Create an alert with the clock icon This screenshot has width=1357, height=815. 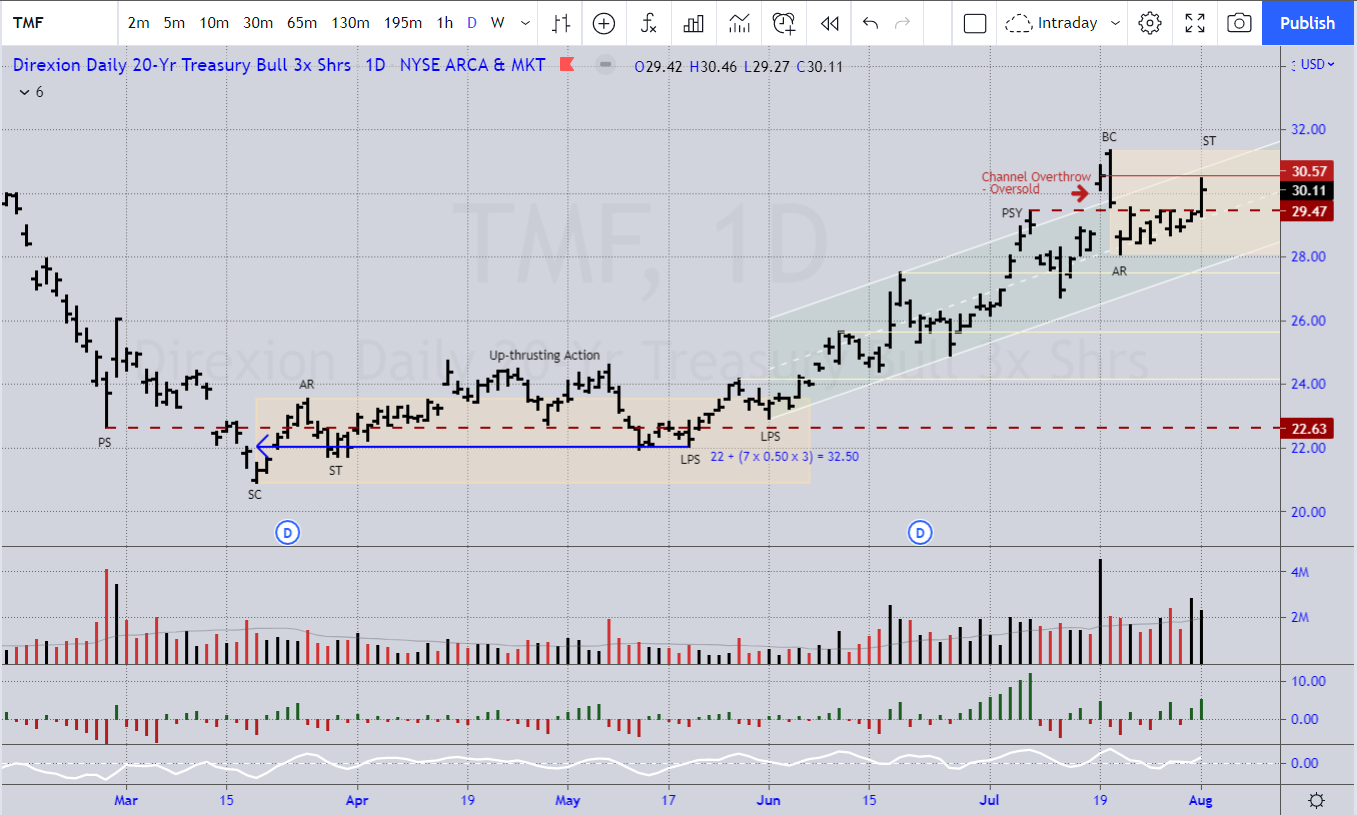coord(784,23)
